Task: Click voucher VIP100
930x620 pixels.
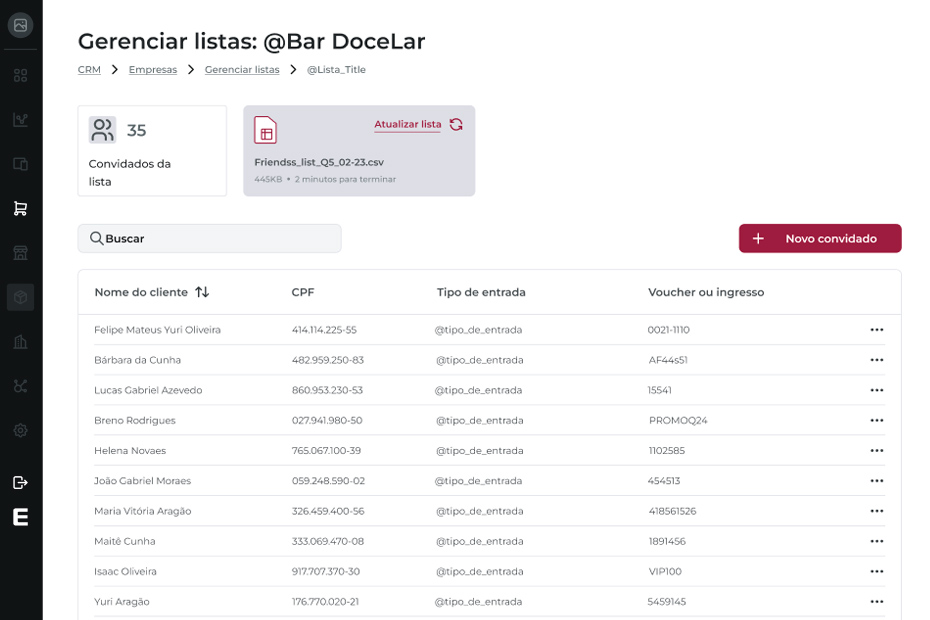Action: tap(665, 572)
